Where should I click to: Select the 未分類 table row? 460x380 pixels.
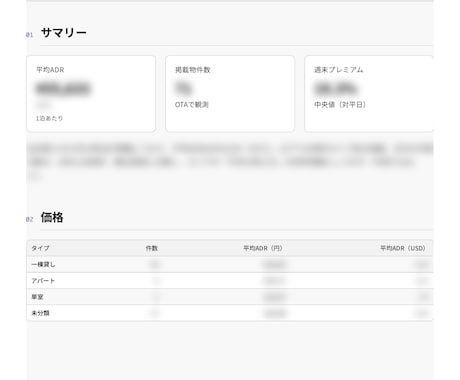click(x=230, y=313)
